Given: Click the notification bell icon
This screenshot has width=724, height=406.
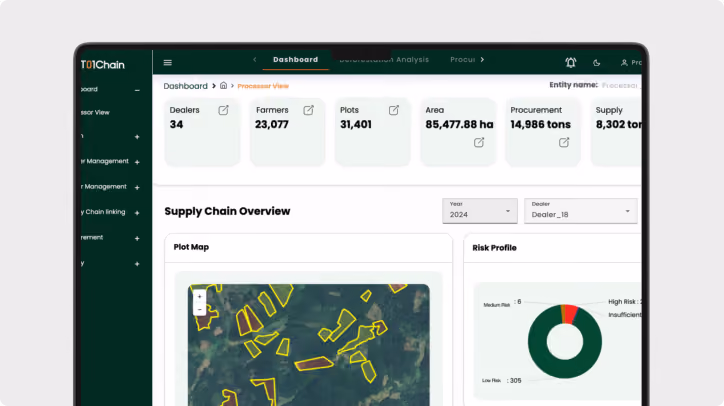Looking at the screenshot, I should coord(571,62).
